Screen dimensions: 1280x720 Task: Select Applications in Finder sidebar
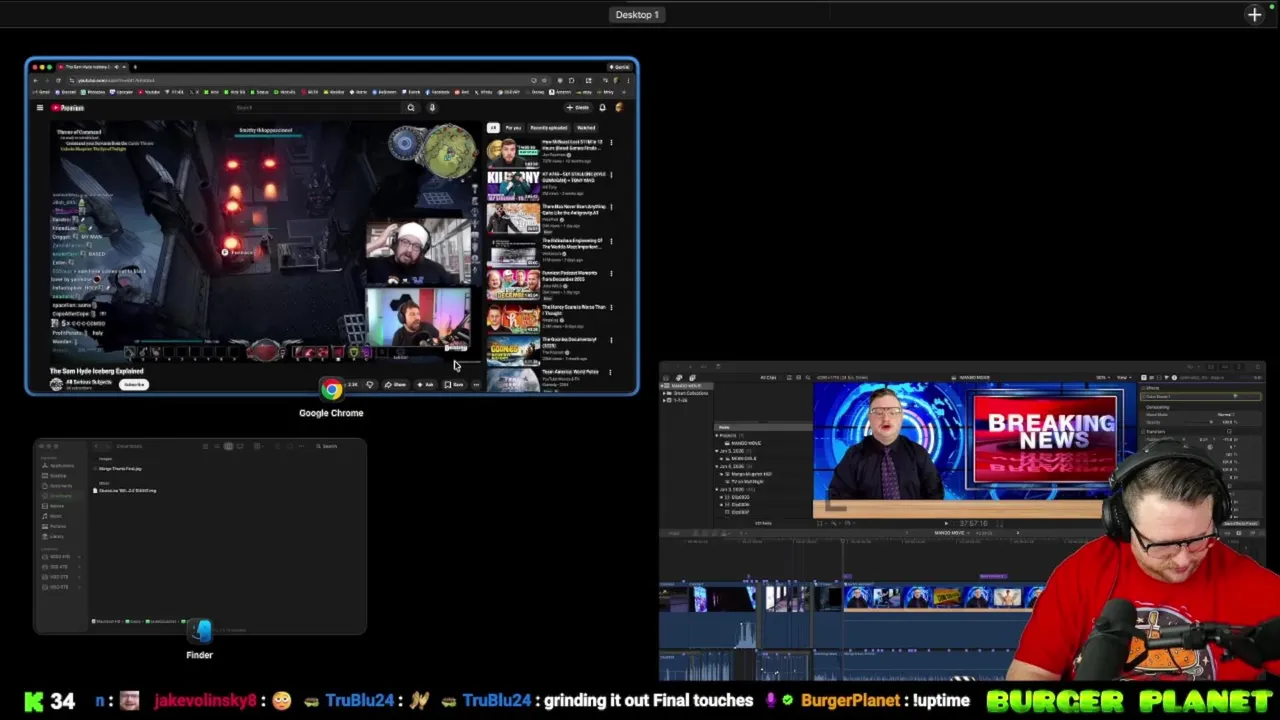[x=57, y=466]
